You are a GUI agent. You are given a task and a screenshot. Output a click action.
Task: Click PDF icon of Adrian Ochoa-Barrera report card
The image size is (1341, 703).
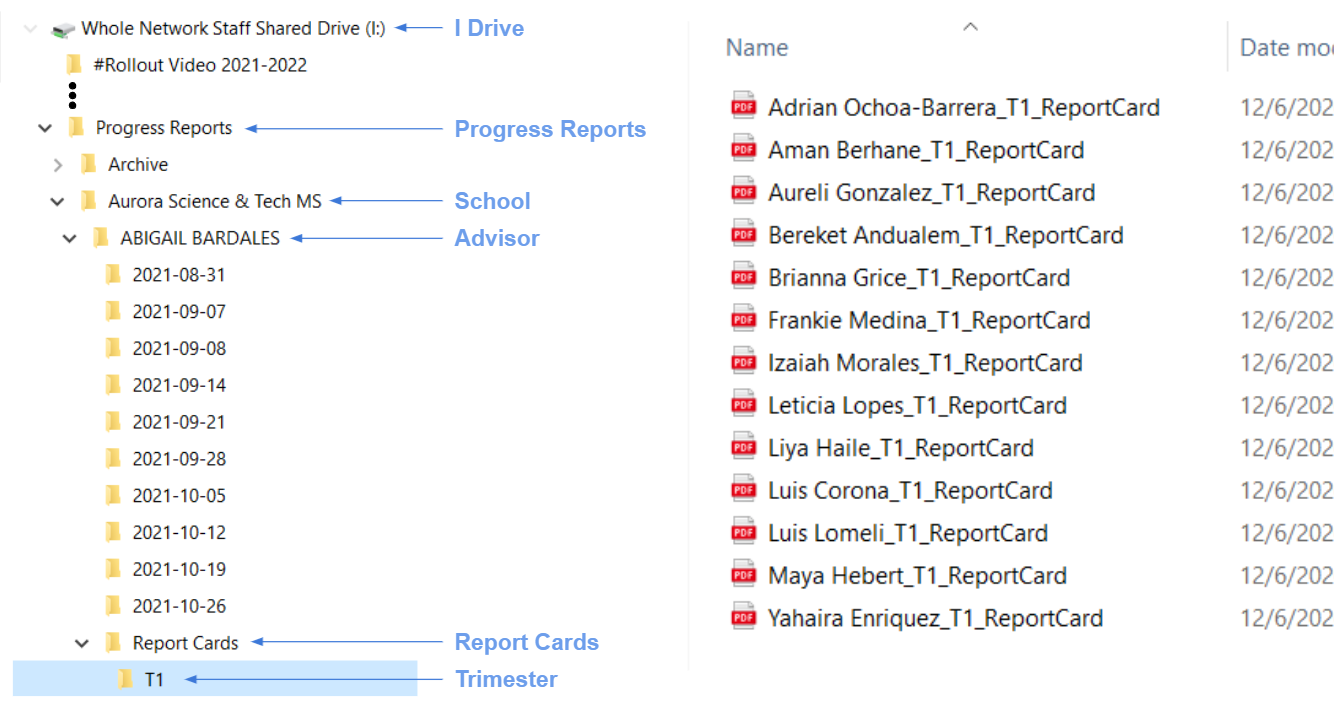pos(744,106)
